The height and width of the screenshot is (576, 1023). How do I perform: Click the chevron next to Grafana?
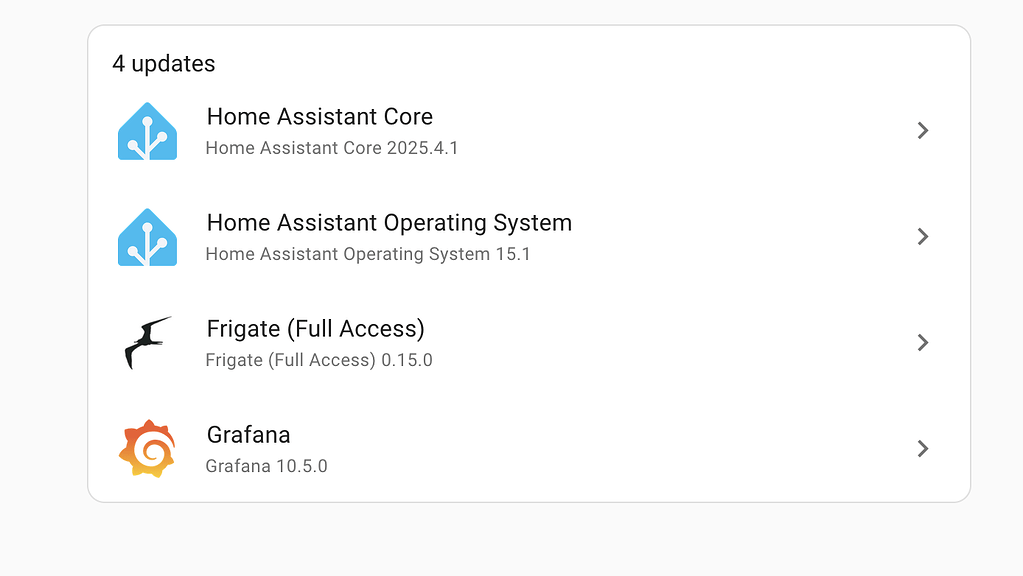click(x=923, y=449)
